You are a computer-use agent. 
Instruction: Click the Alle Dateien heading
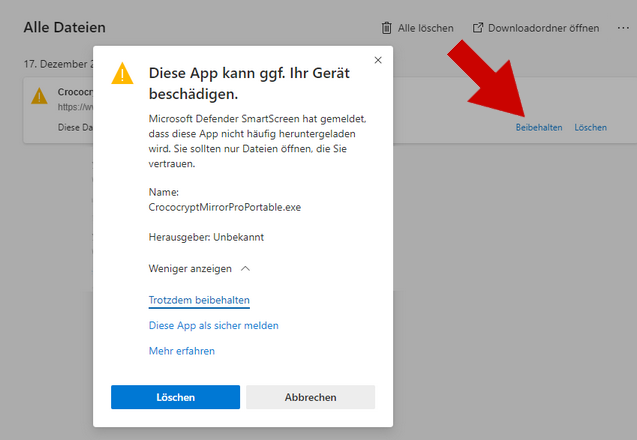(65, 27)
